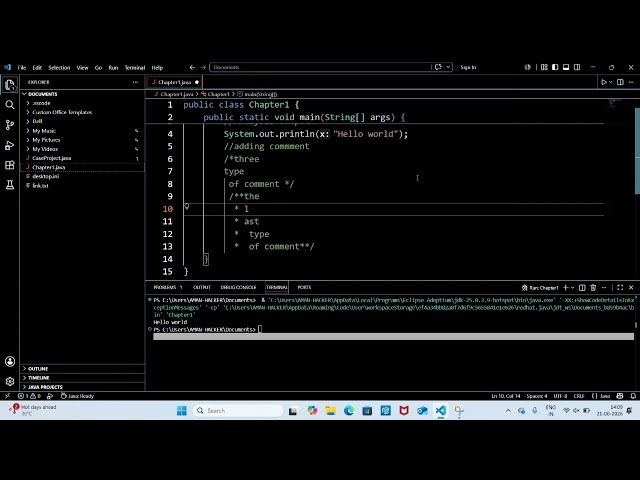Kill the terminal with trash icon
This screenshot has height=480, width=640.
point(593,287)
